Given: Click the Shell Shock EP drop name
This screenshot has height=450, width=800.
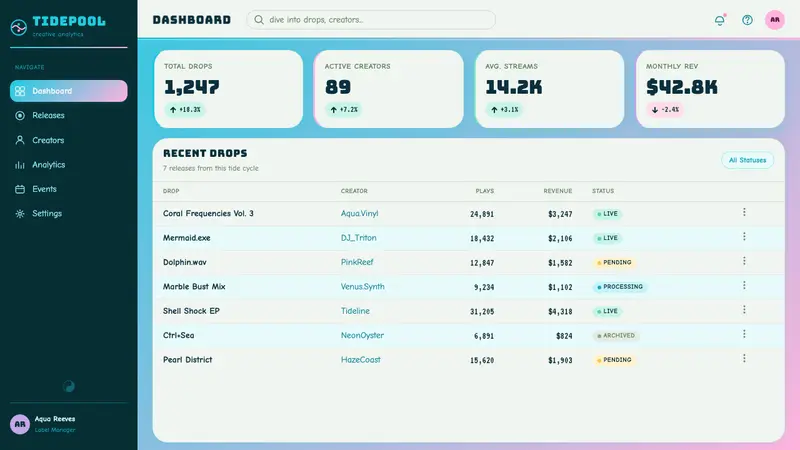Looking at the screenshot, I should pyautogui.click(x=191, y=311).
